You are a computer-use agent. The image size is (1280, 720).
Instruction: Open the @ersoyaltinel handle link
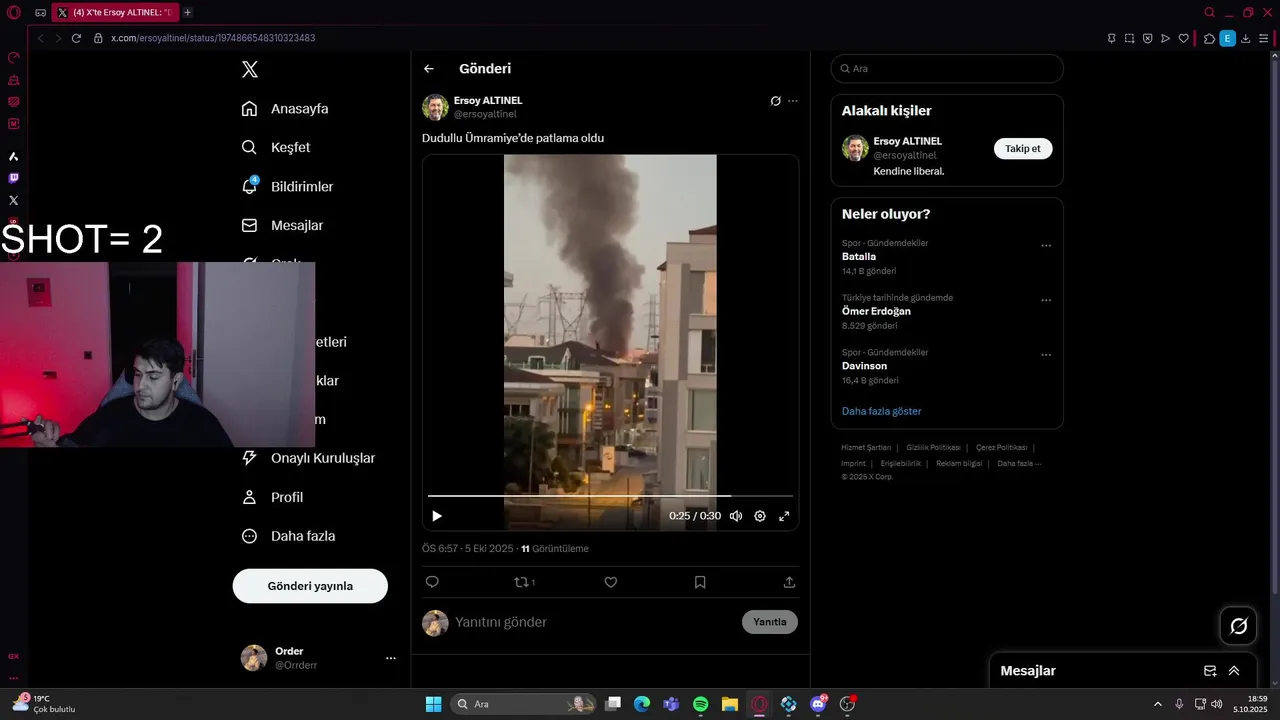[x=485, y=114]
